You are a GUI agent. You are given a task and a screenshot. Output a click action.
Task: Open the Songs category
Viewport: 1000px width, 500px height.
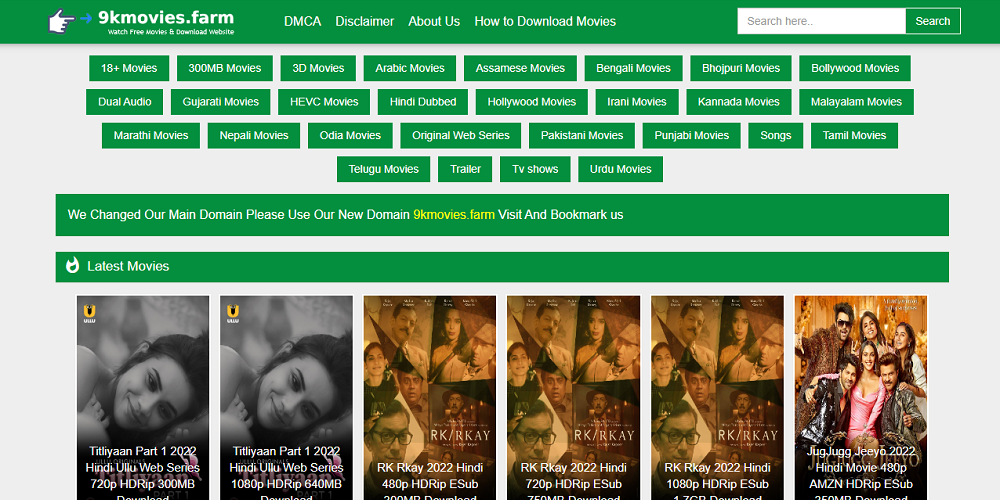pyautogui.click(x=776, y=136)
